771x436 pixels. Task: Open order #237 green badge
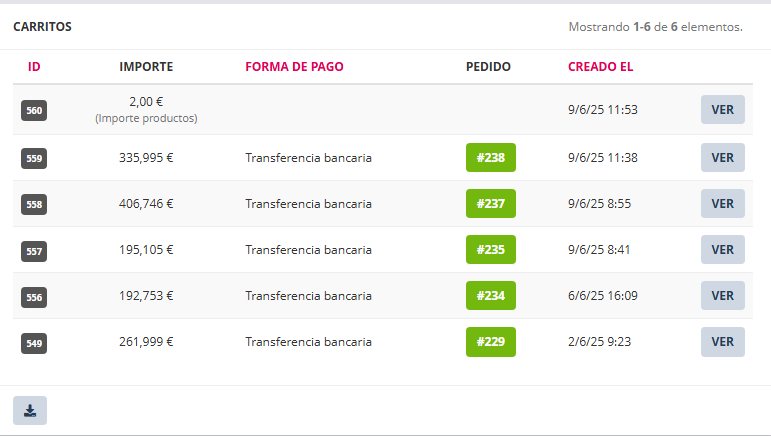(490, 204)
